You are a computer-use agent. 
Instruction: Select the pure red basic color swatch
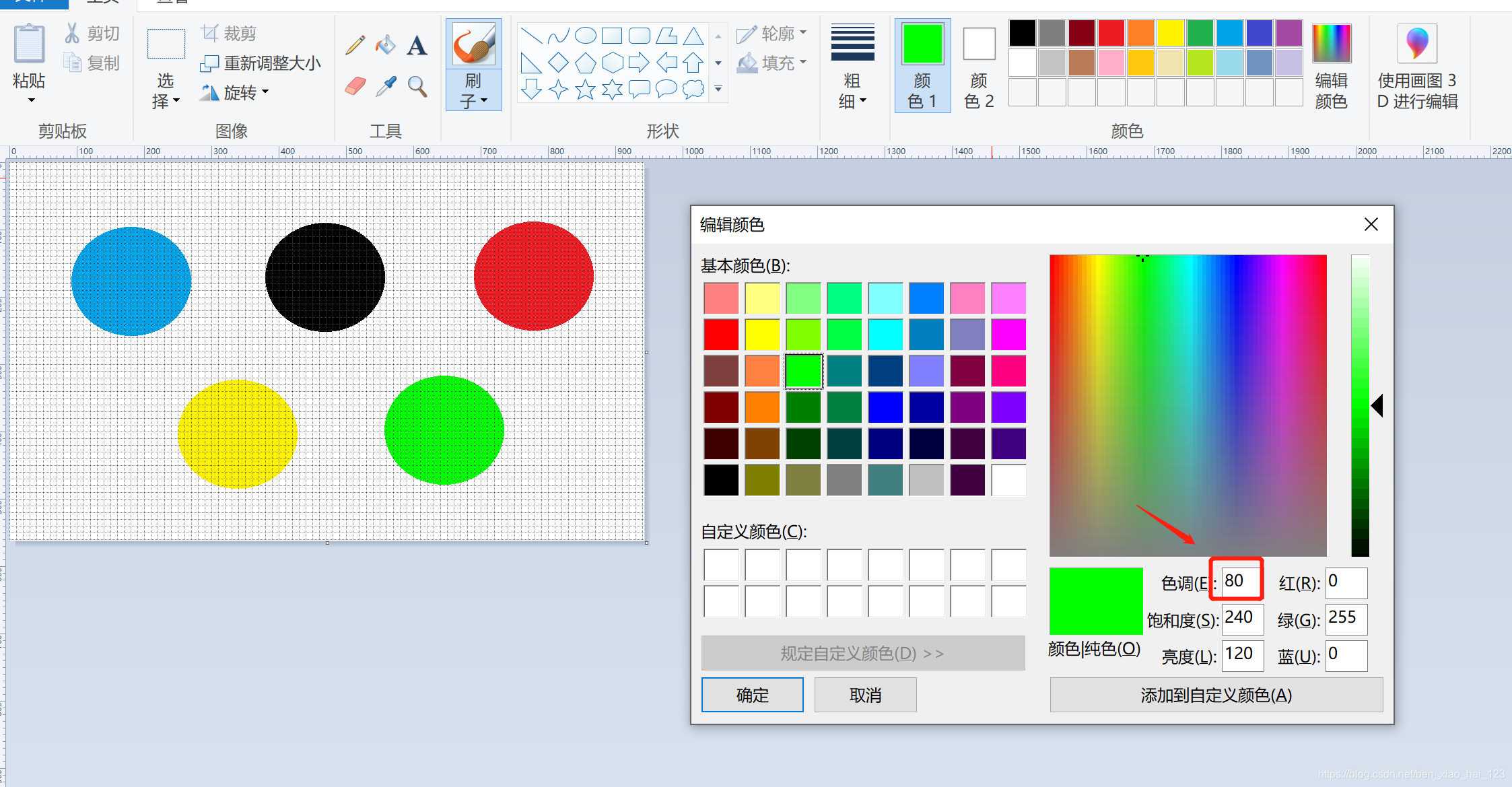tap(721, 335)
